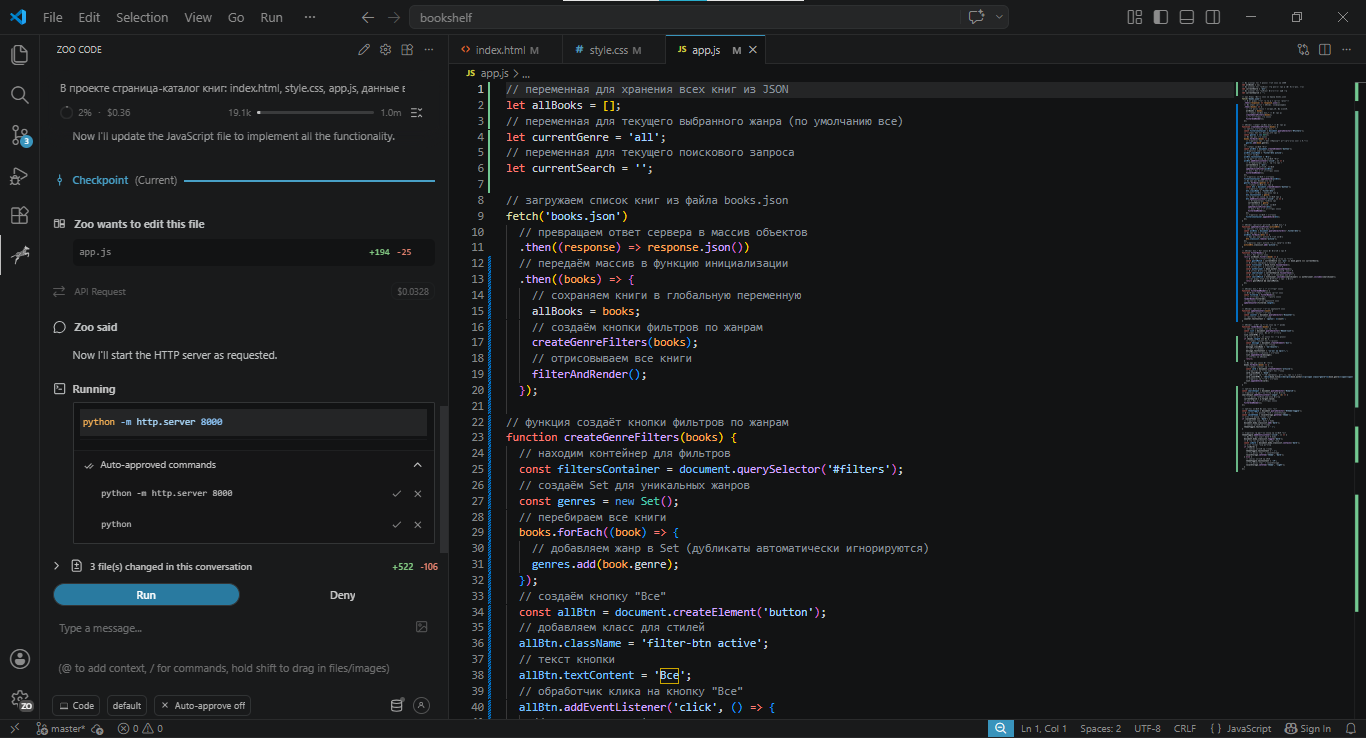Open the Manage gear in activity bar

19,700
